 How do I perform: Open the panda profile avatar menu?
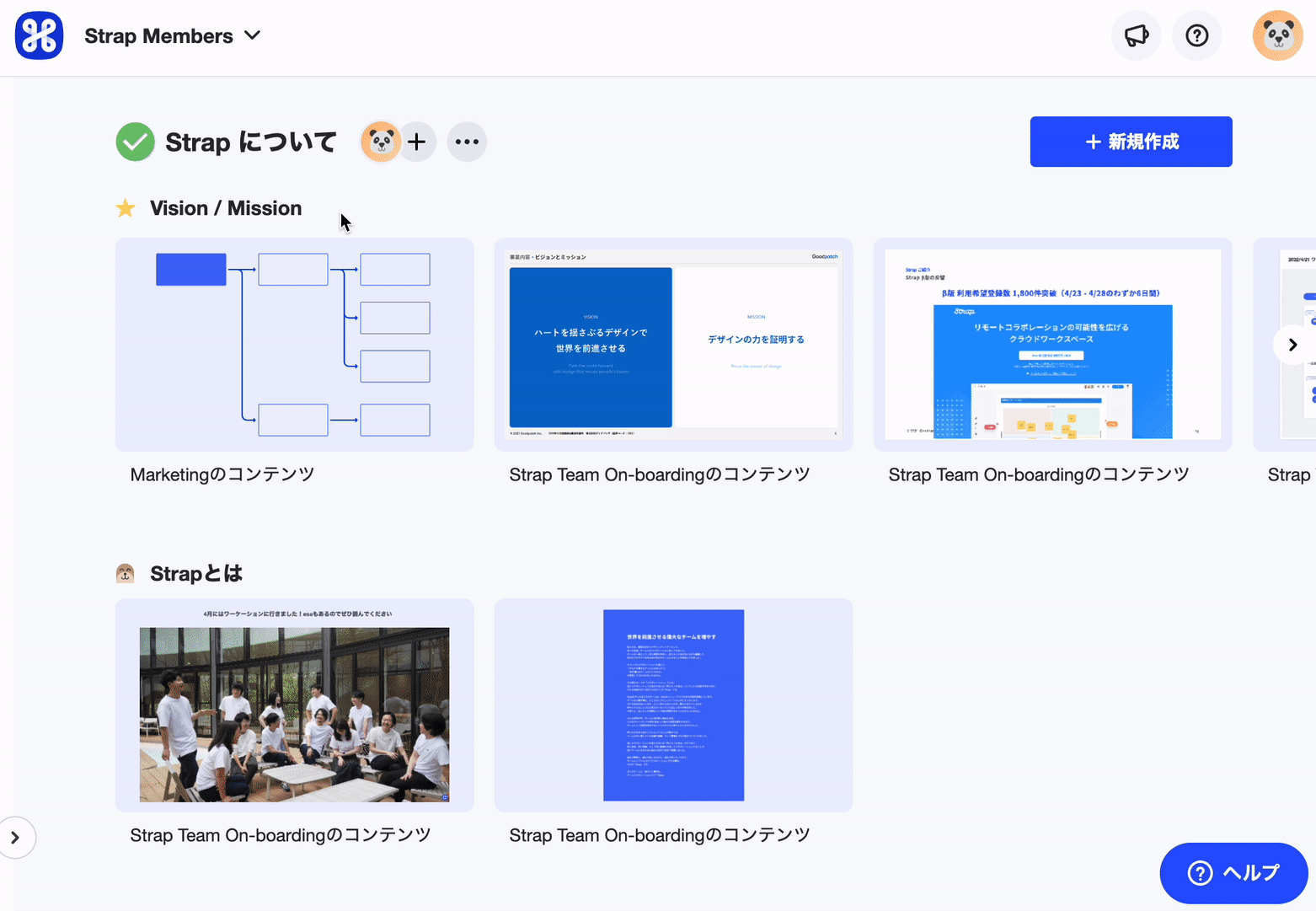click(x=1277, y=35)
